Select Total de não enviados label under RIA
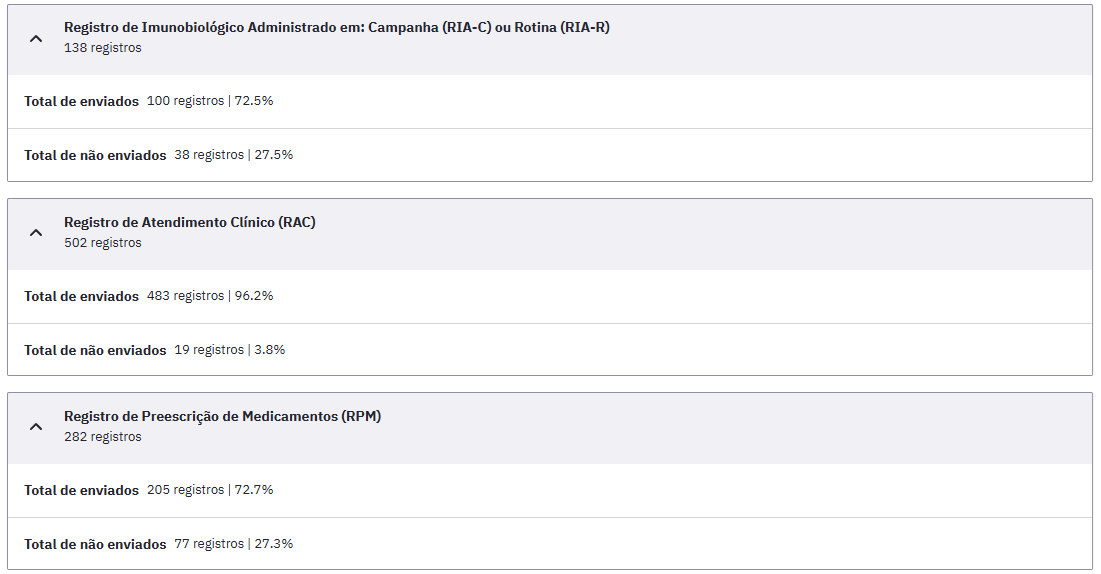Viewport: 1101px width, 574px height. pyautogui.click(x=95, y=155)
